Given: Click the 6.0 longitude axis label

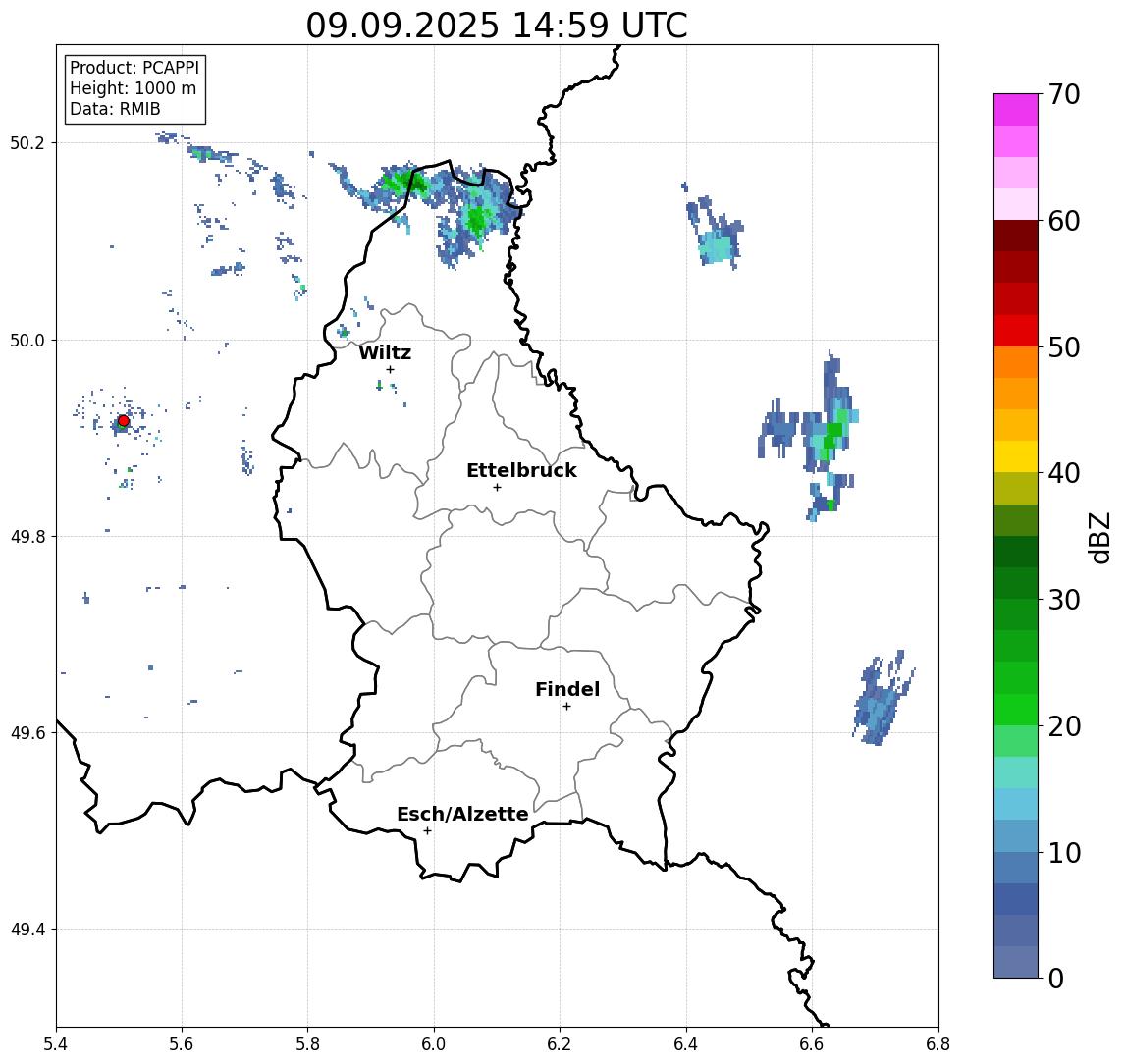Looking at the screenshot, I should 434,1044.
